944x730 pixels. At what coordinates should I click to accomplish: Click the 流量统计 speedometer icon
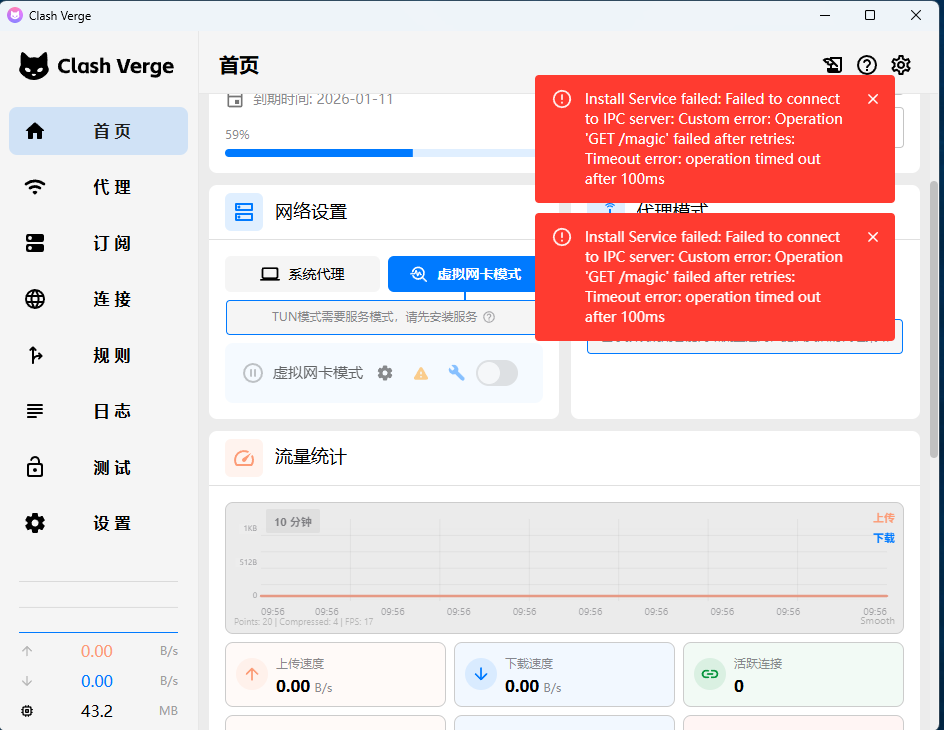coord(244,457)
